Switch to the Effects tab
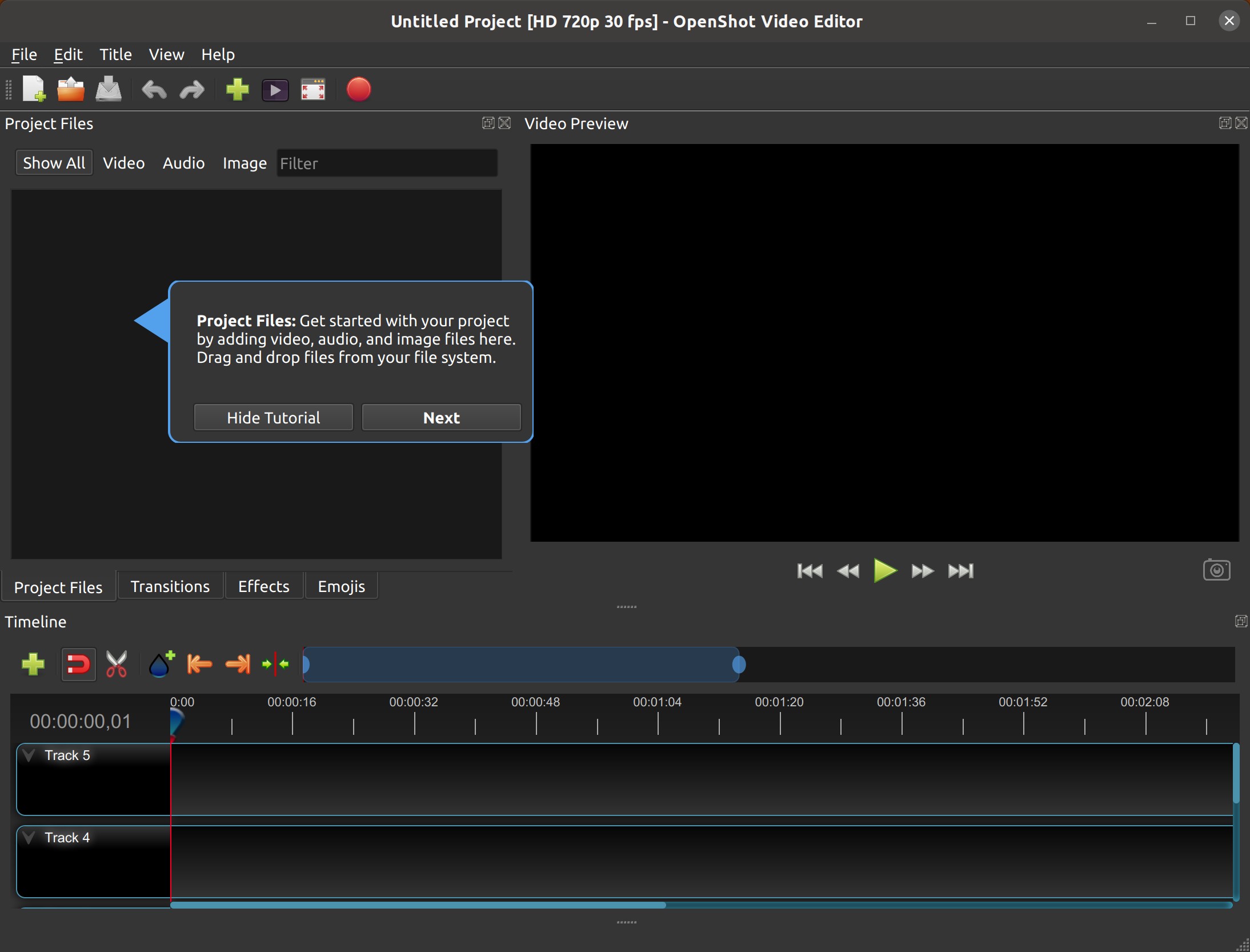The image size is (1250, 952). [x=263, y=586]
